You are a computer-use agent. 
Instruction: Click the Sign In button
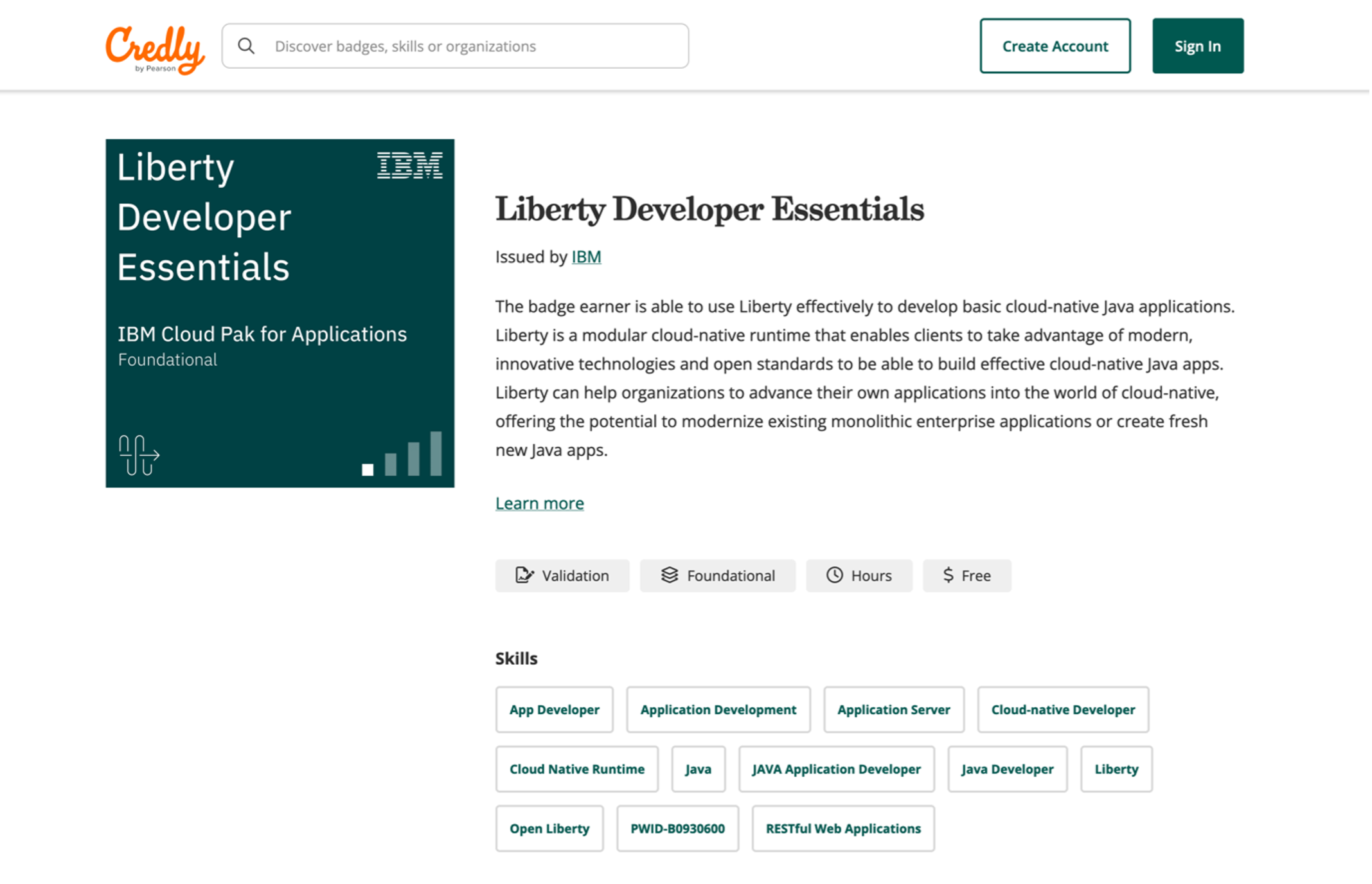click(1197, 46)
